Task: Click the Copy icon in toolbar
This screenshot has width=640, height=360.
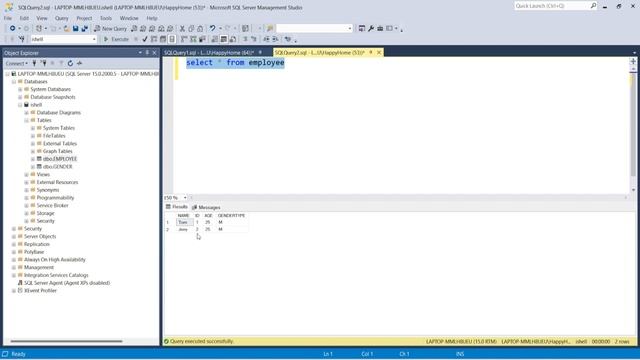Action: pyautogui.click(x=191, y=29)
